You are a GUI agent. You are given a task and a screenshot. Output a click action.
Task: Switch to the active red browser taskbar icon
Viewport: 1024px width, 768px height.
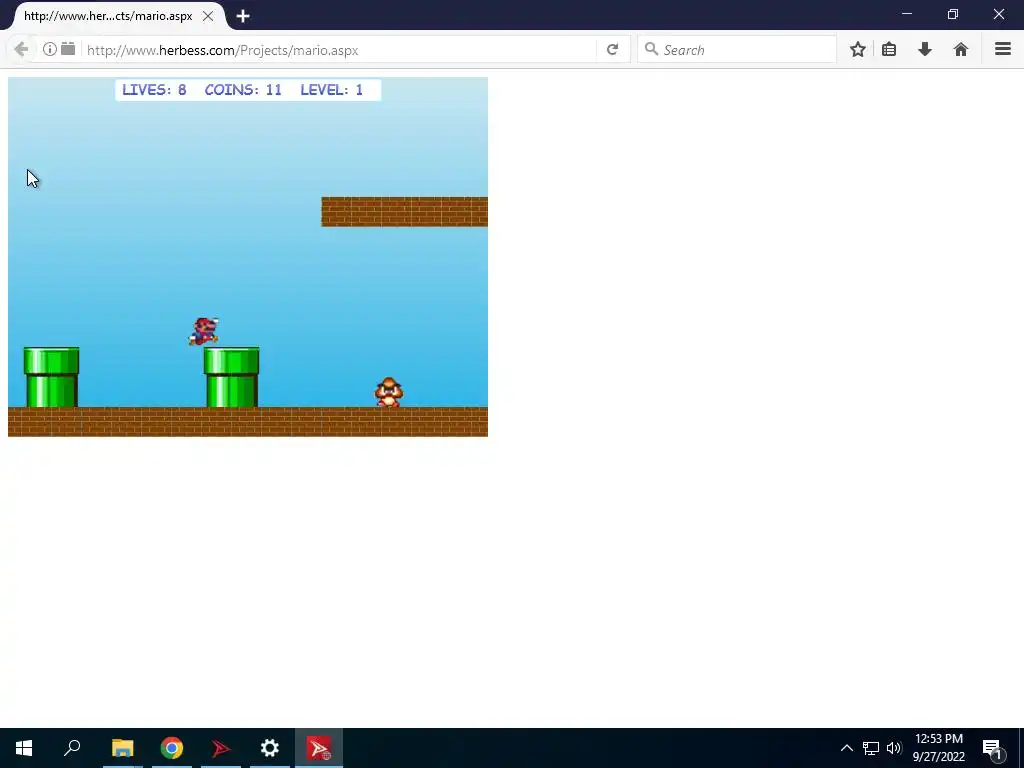[x=319, y=748]
